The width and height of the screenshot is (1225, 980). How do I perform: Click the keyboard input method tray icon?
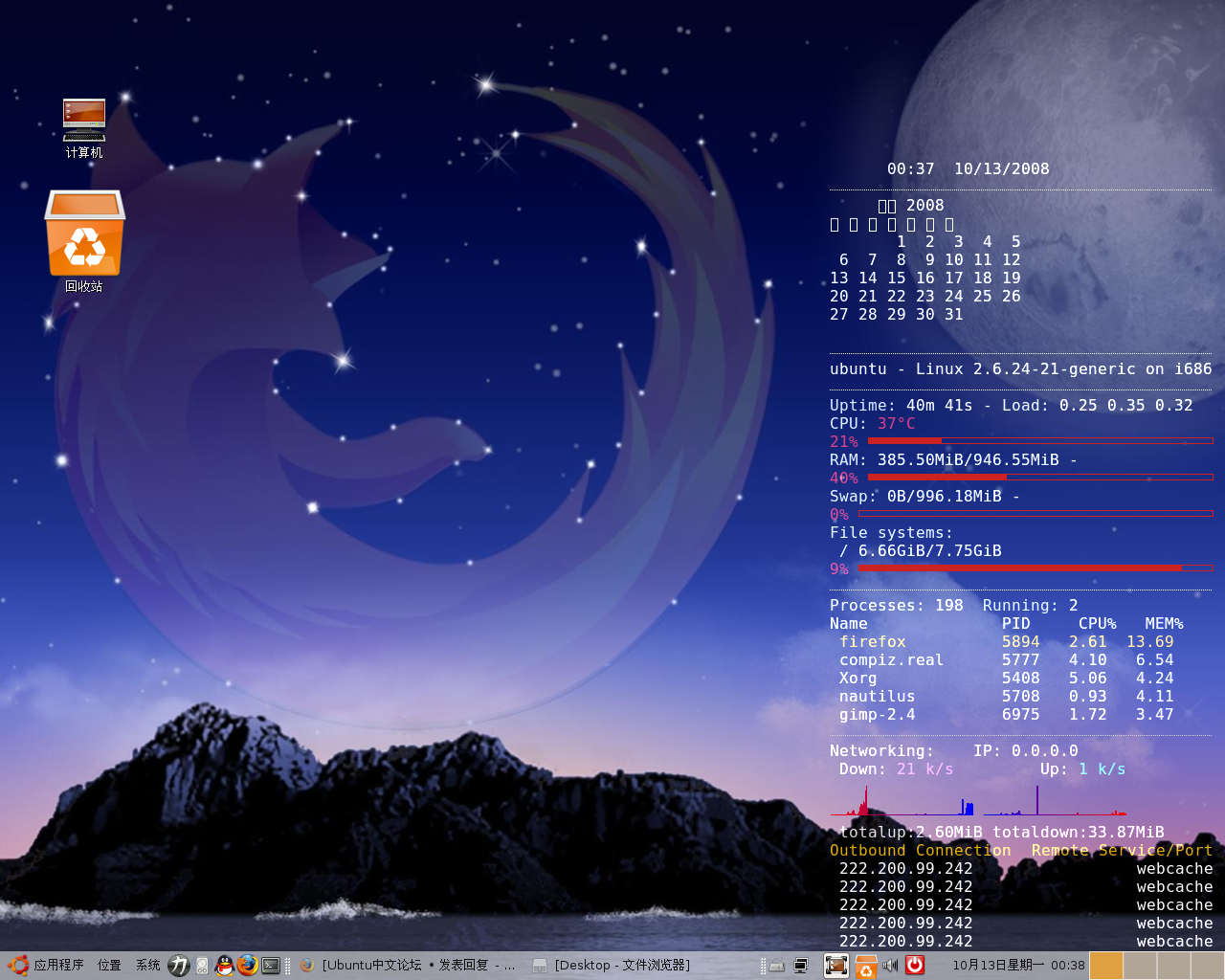click(777, 966)
